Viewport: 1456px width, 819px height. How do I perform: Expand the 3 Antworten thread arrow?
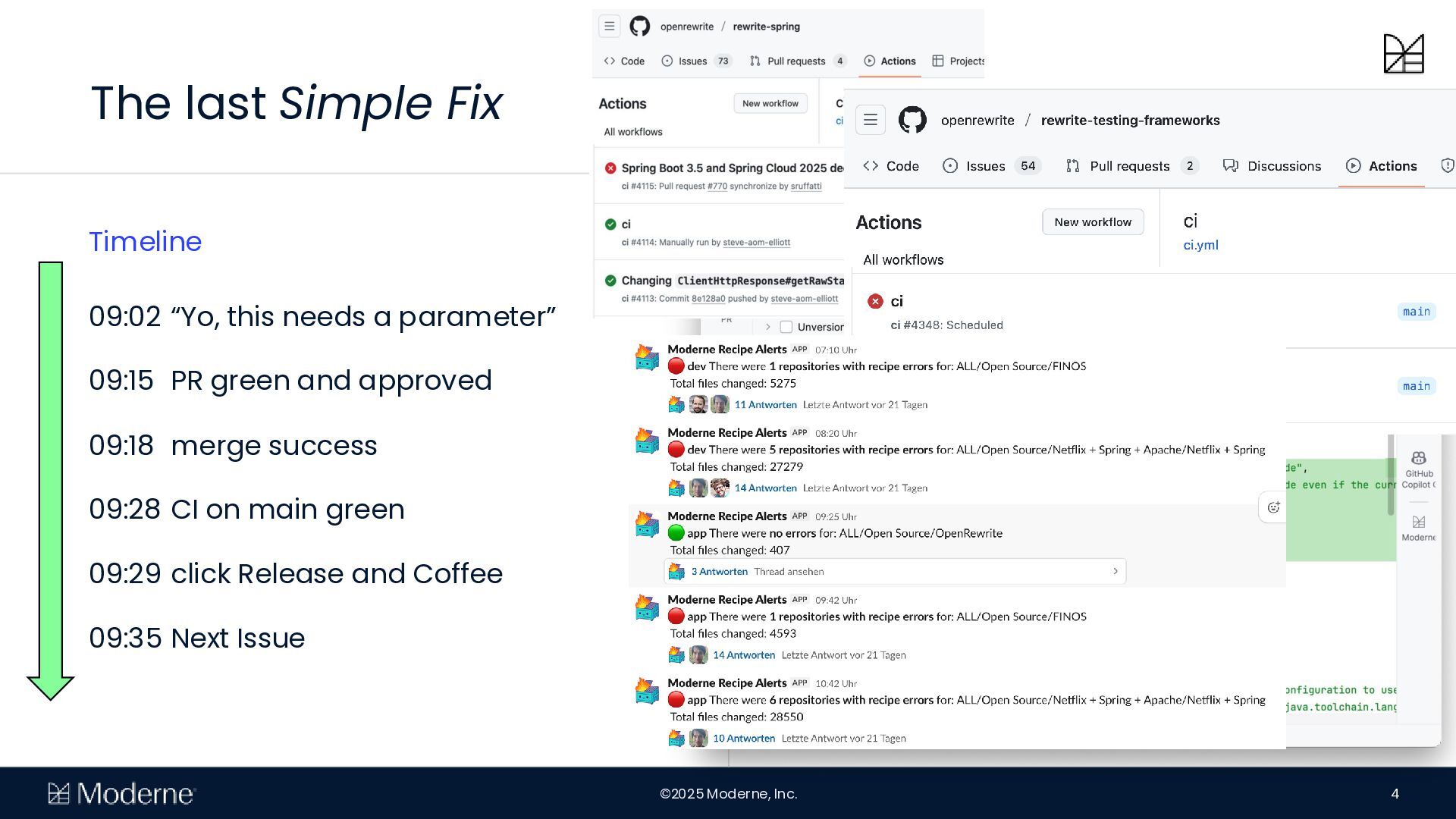point(1115,571)
